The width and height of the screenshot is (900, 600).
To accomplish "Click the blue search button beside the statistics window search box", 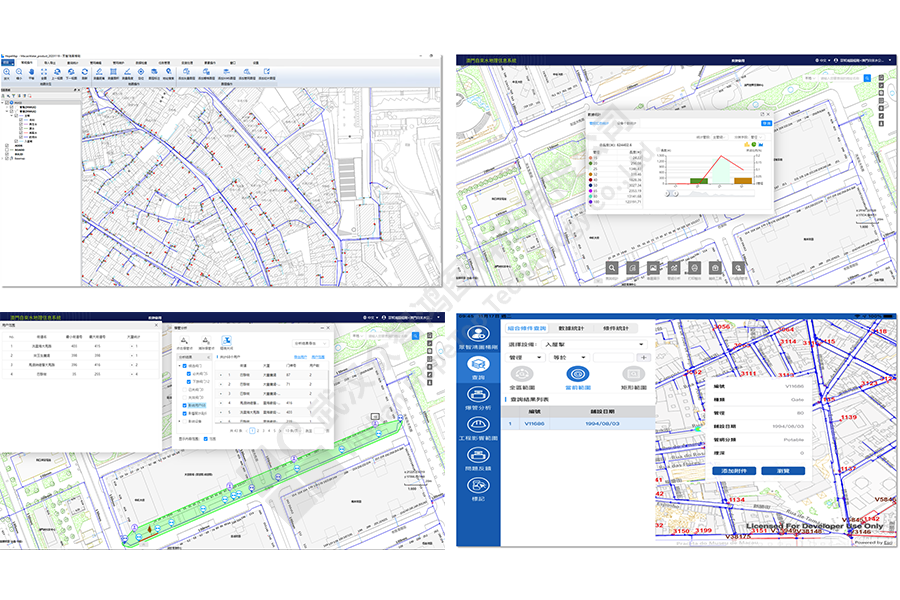I will pyautogui.click(x=867, y=78).
